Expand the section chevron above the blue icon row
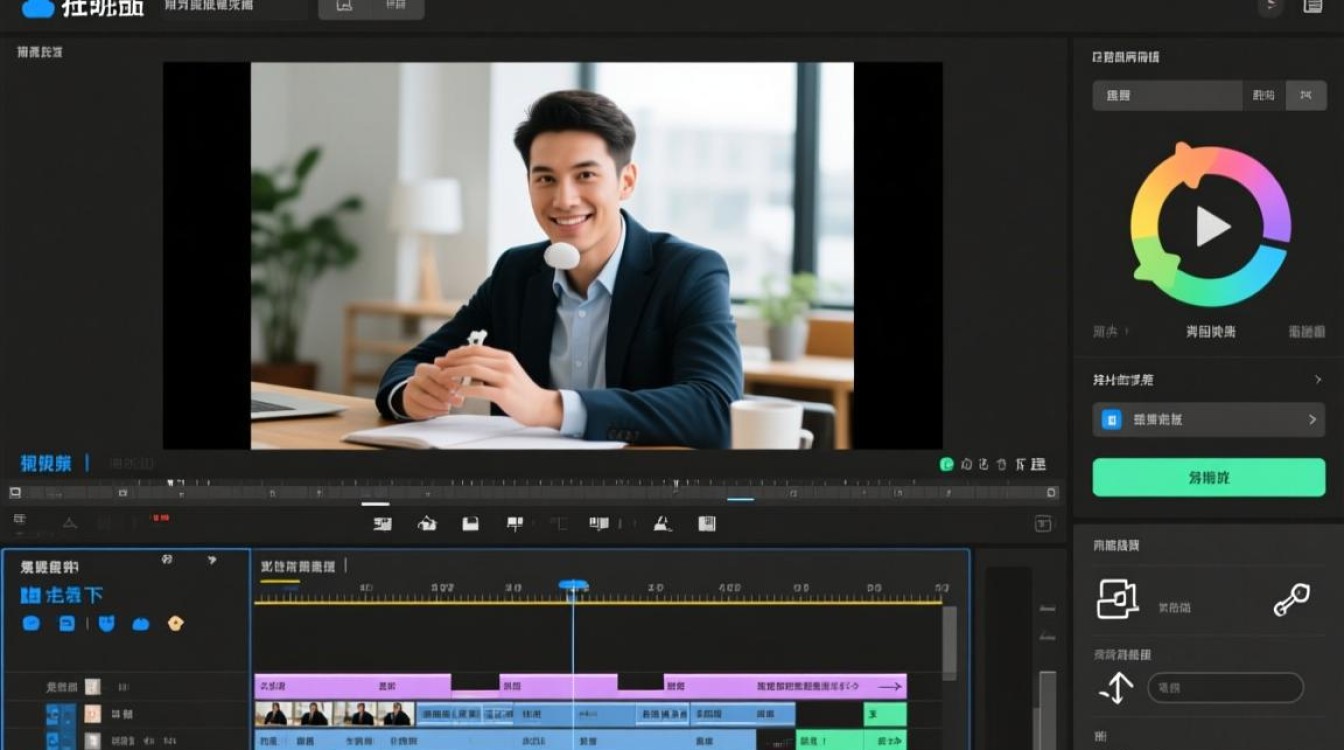Image resolution: width=1344 pixels, height=750 pixels. (x=1318, y=380)
